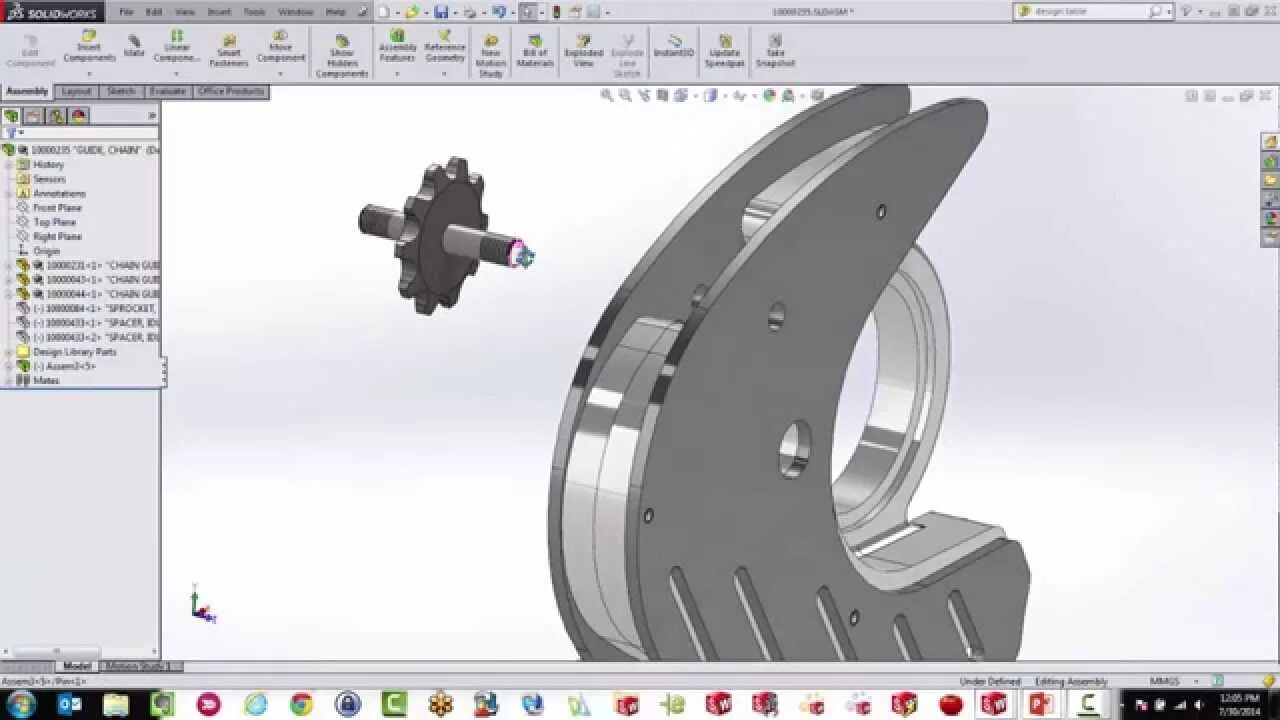This screenshot has height=720, width=1280.
Task: Expand the Linear Component dropdown arrow
Action: coord(177,74)
